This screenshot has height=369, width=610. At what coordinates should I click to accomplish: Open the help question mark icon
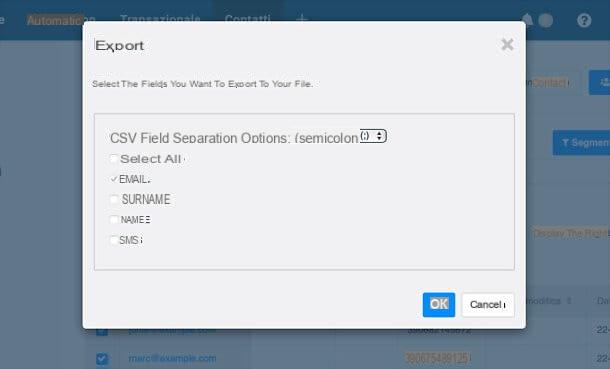click(x=584, y=20)
